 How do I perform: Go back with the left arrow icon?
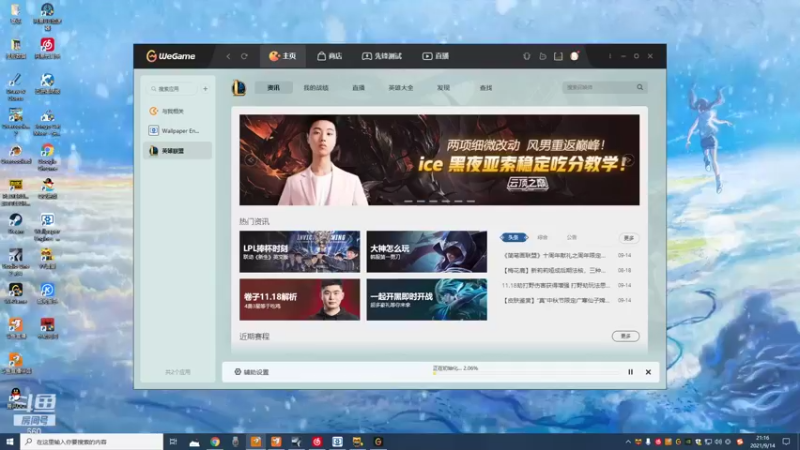(x=229, y=56)
